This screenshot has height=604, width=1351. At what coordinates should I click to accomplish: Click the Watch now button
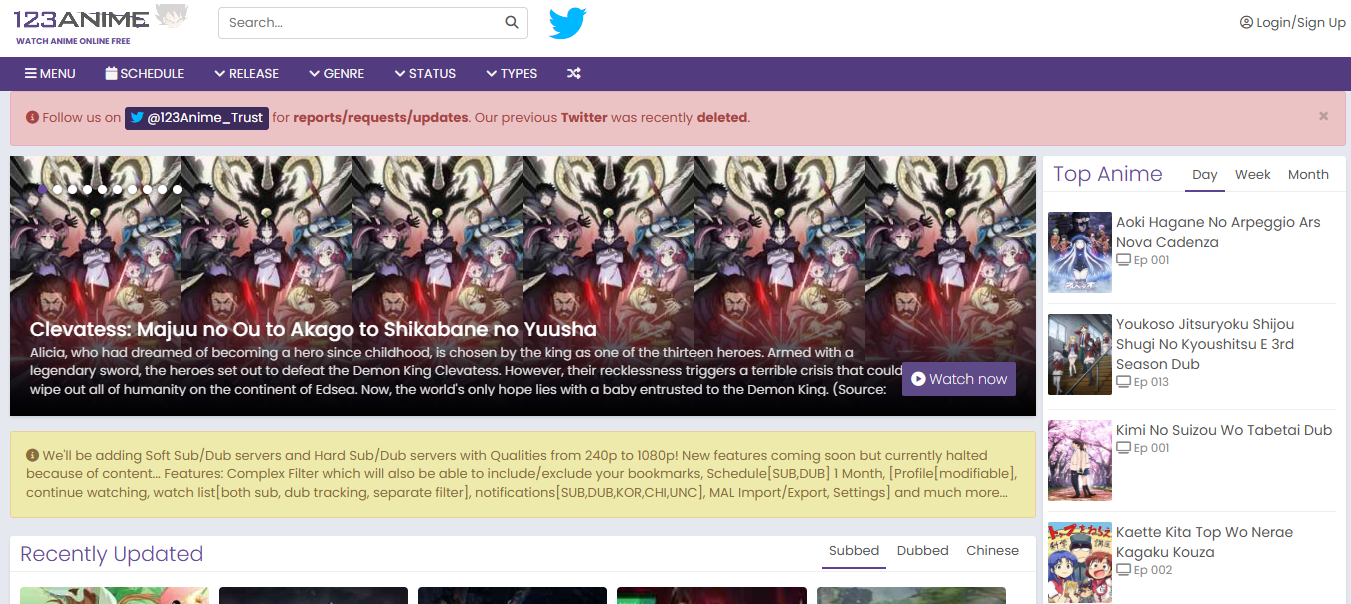coord(959,379)
